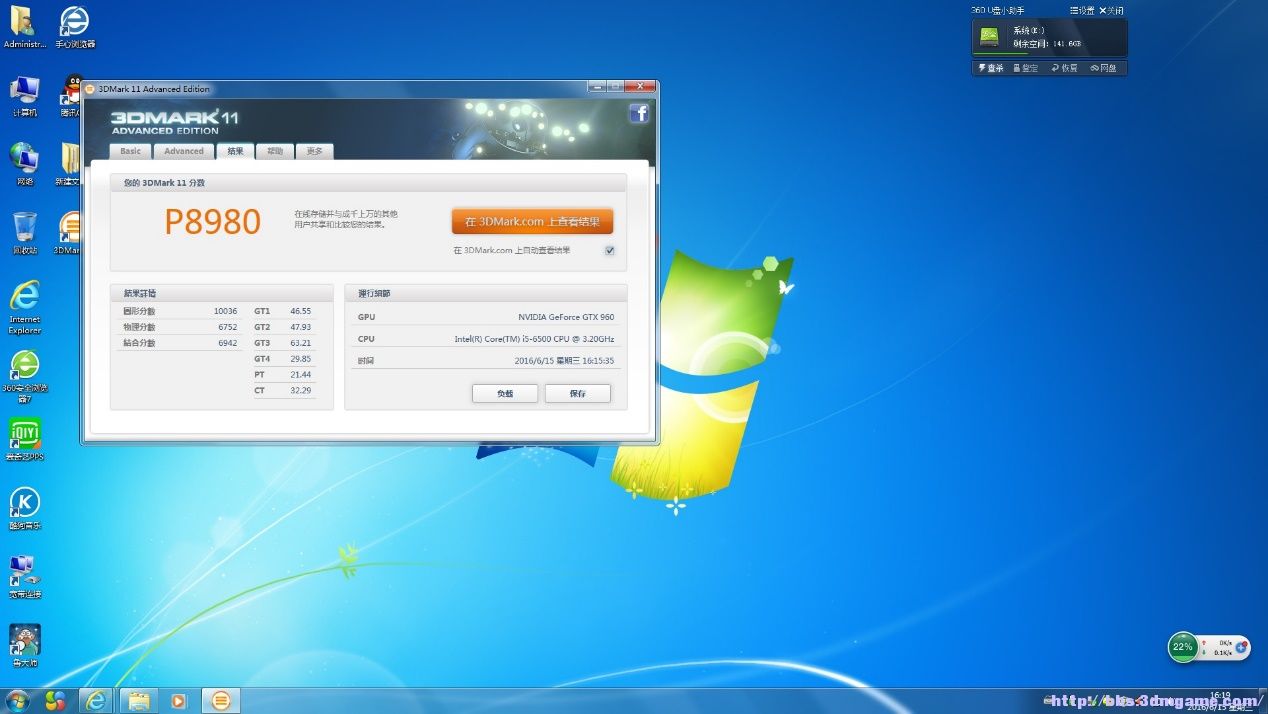This screenshot has width=1268, height=714.
Task: Open the Network (网络) desktop icon
Action: click(25, 164)
